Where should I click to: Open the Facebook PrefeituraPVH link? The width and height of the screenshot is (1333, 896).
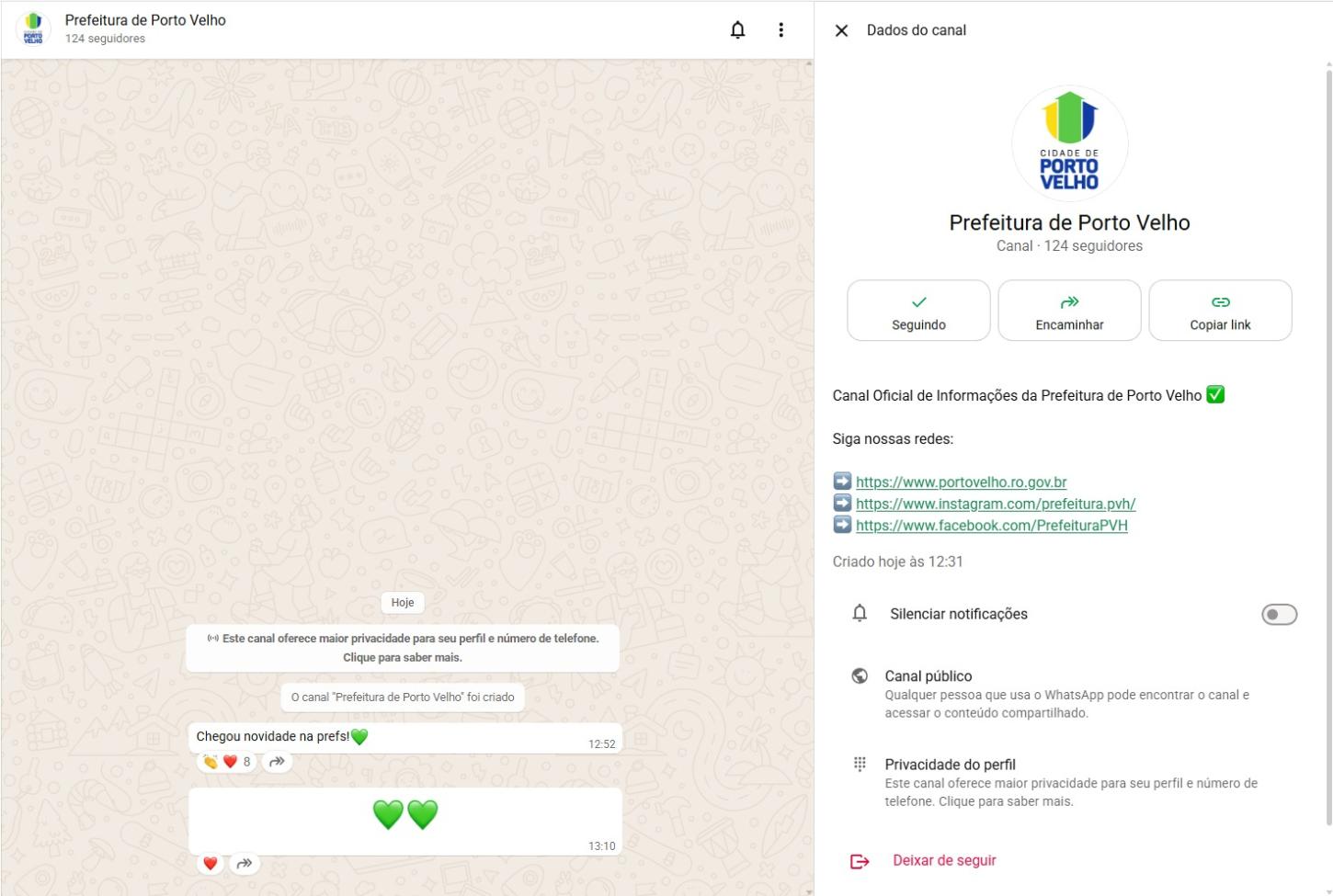[x=991, y=526]
